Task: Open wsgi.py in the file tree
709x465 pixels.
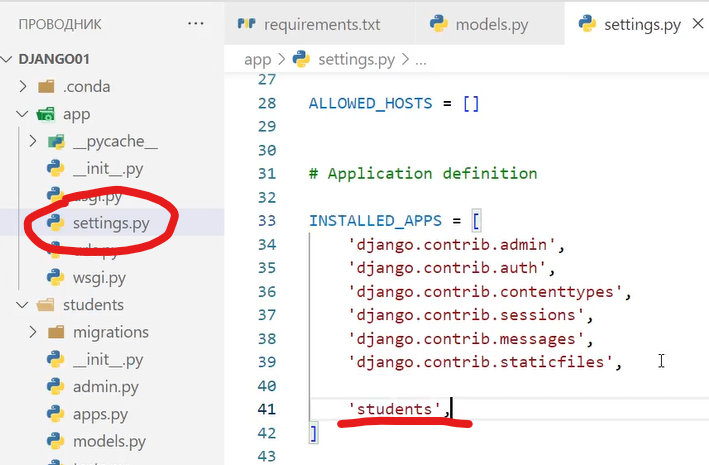Action: [97, 276]
